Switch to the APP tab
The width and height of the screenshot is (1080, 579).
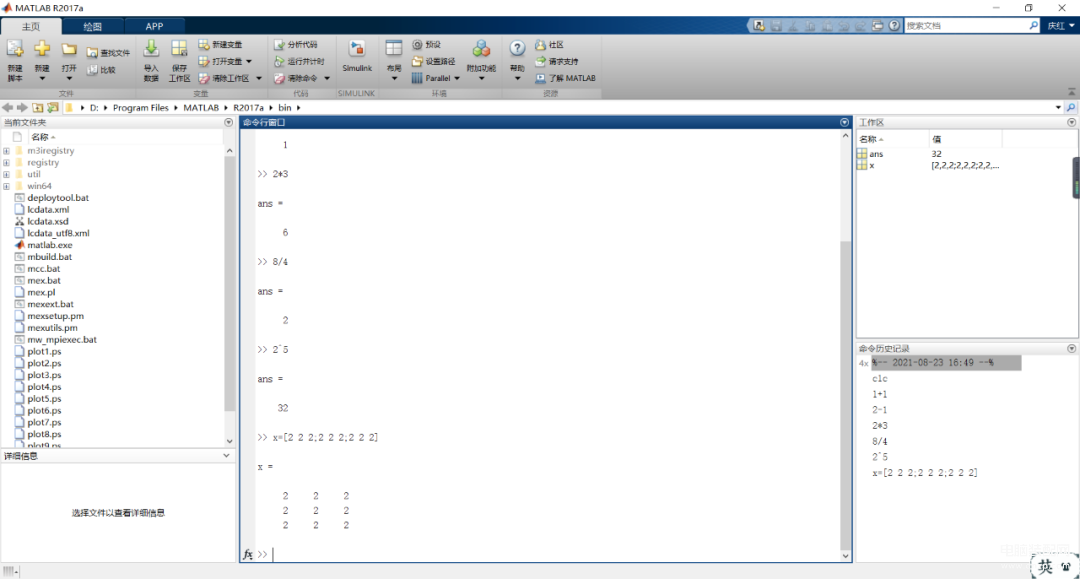[154, 26]
